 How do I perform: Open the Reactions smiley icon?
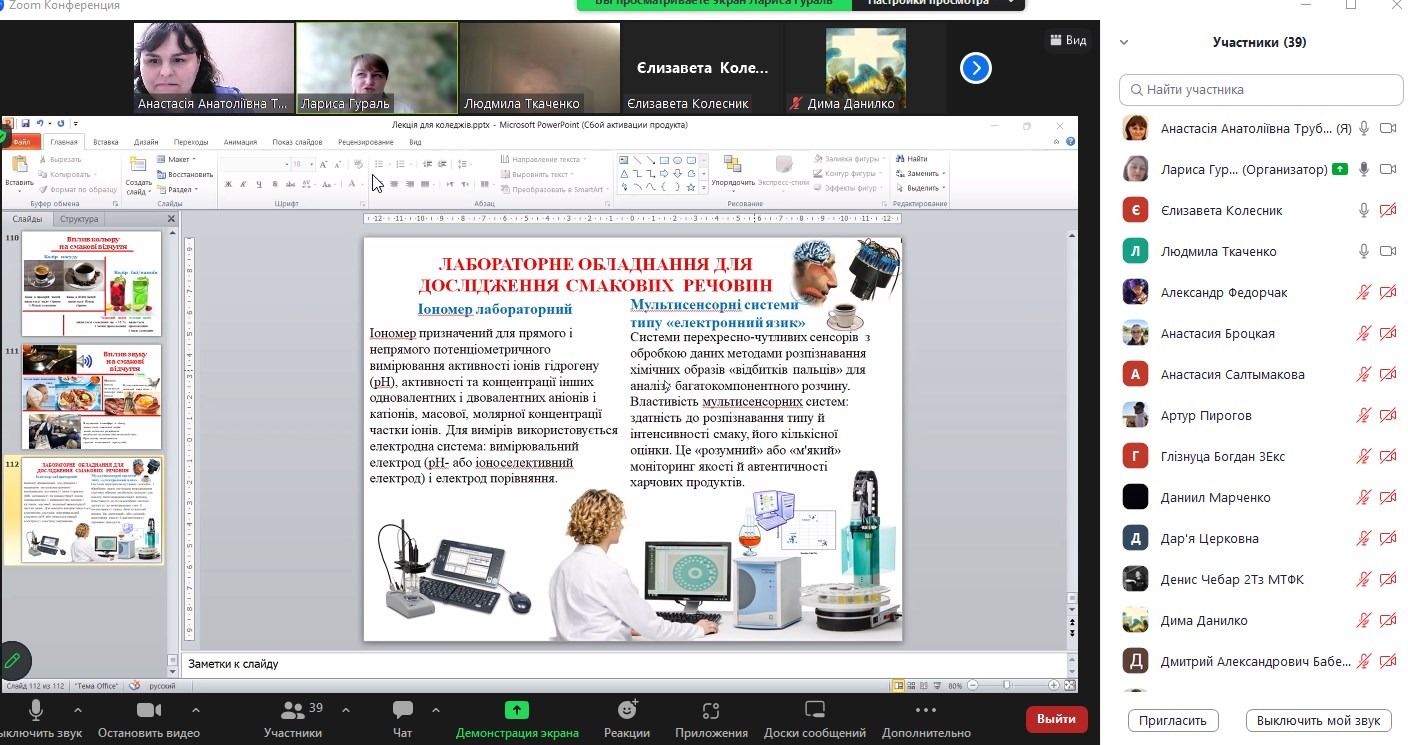(627, 709)
